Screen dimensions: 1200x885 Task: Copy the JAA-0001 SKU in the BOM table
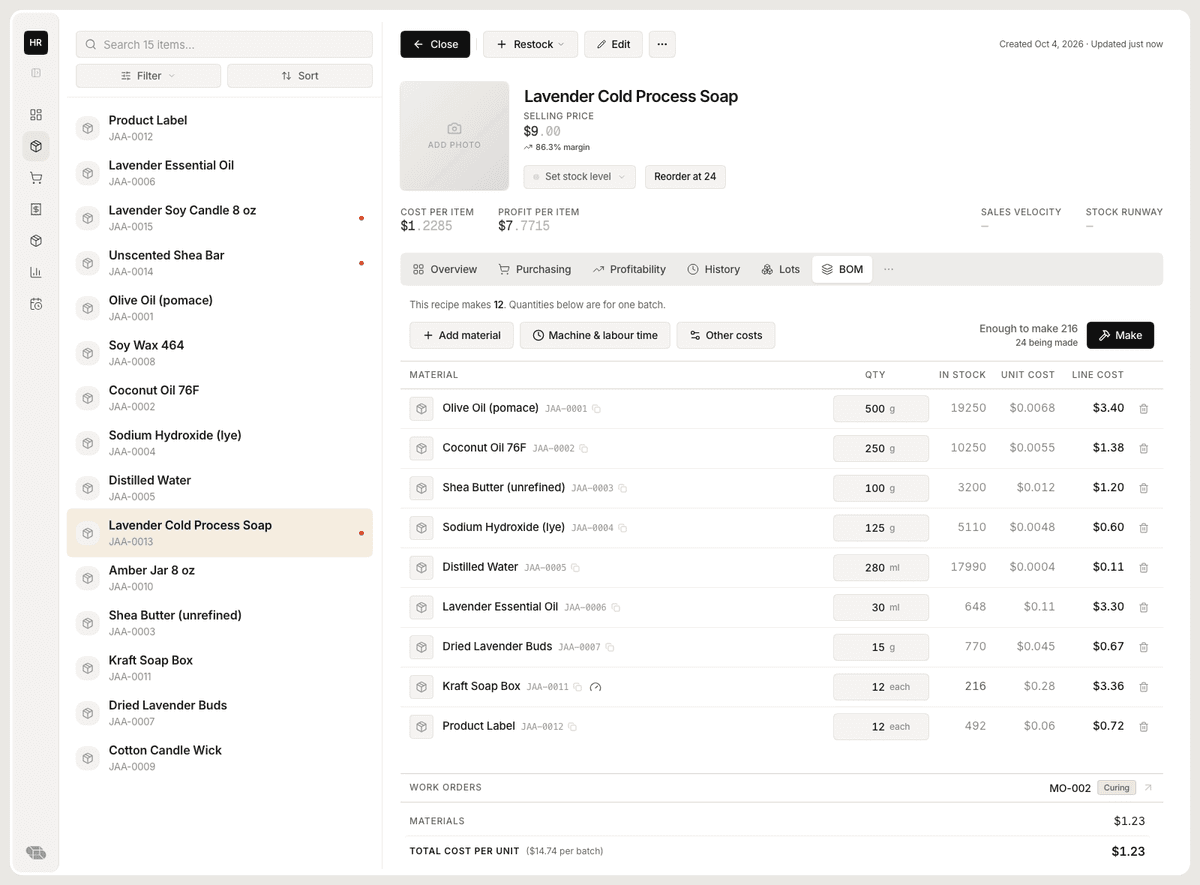597,409
